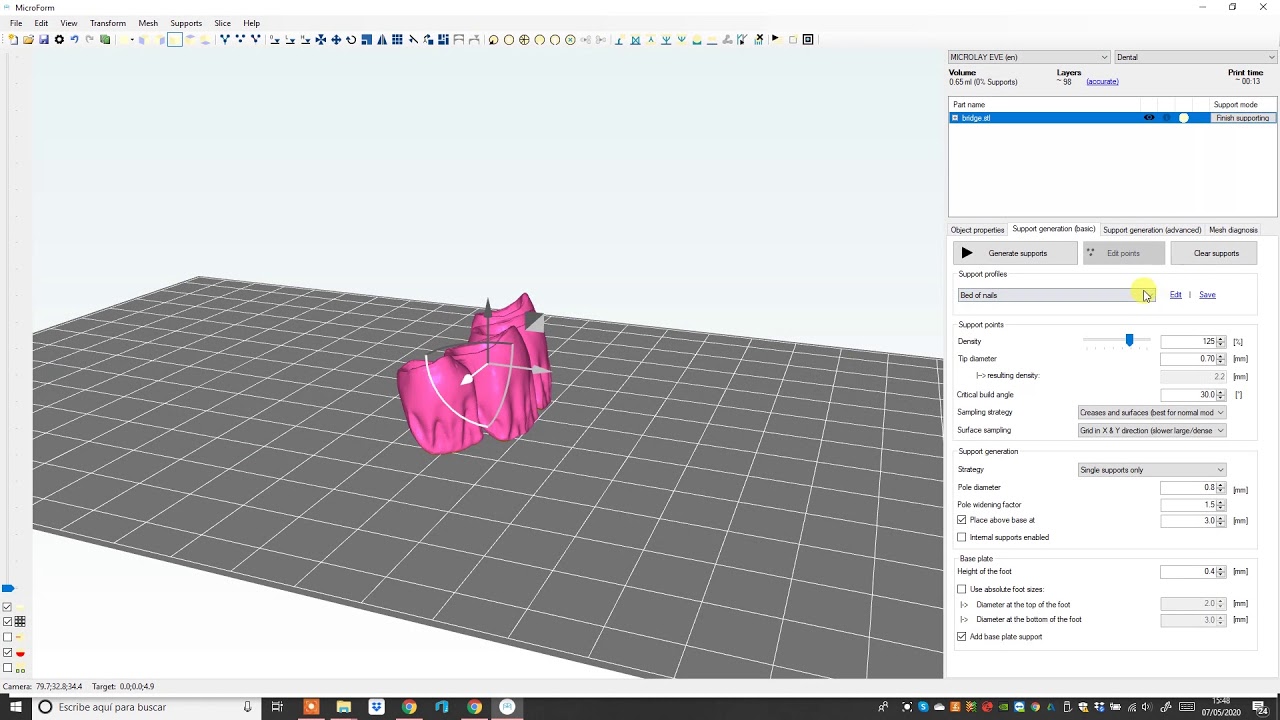This screenshot has height=720, width=1280.
Task: Click the Edit link for support profiles
Action: [1176, 295]
